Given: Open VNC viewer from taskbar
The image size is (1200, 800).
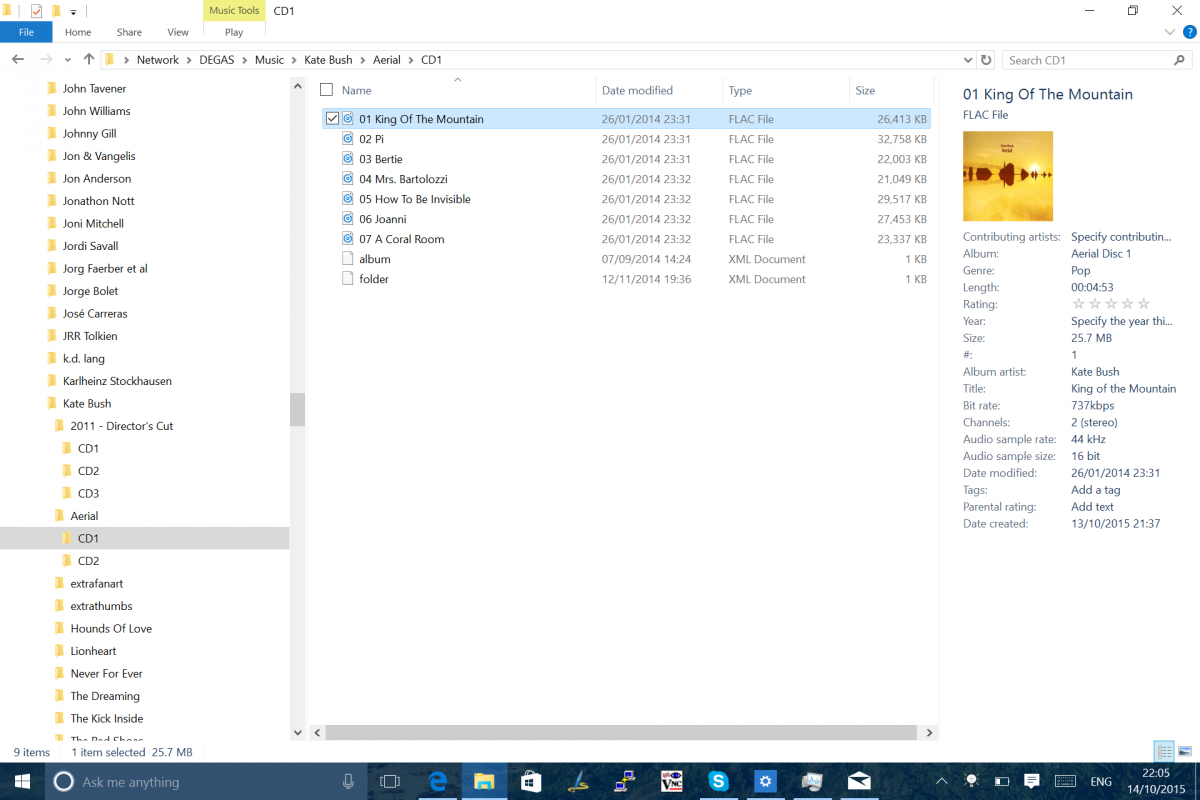Looking at the screenshot, I should (x=672, y=781).
